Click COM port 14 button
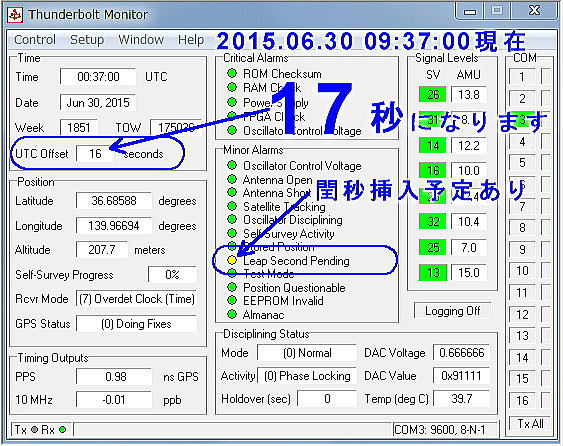The width and height of the screenshot is (563, 446). (522, 358)
